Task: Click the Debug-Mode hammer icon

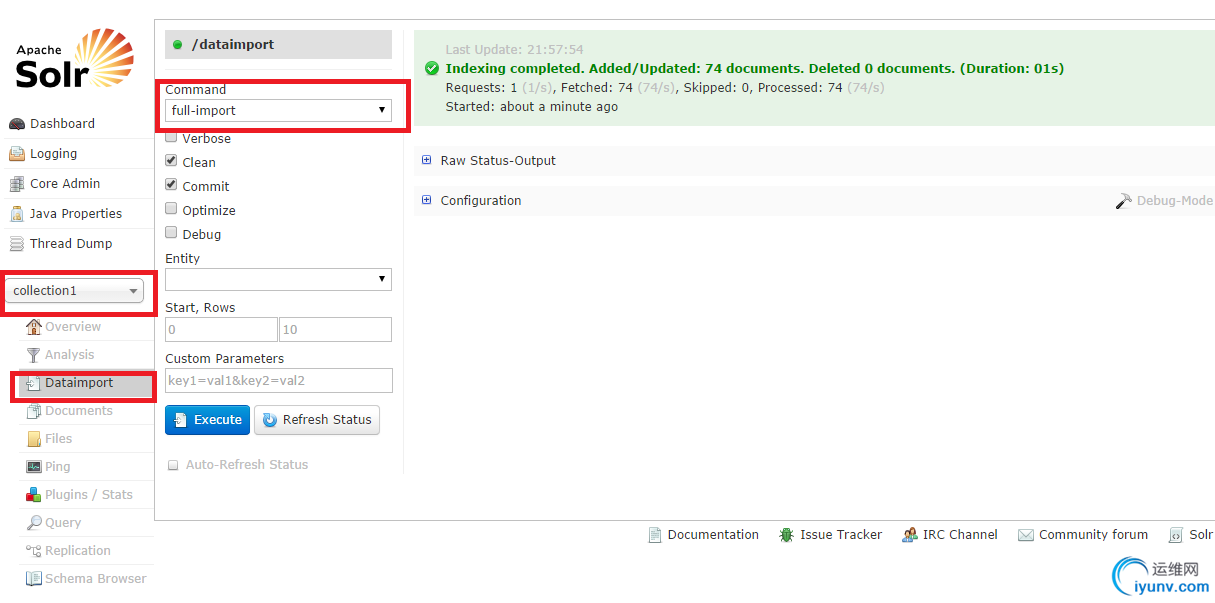Action: click(x=1124, y=201)
